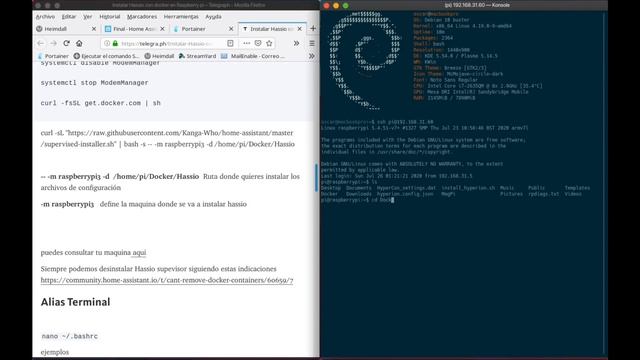The height and width of the screenshot is (360, 640).
Task: Open the Firefox home page
Action: pyautogui.click(x=79, y=43)
